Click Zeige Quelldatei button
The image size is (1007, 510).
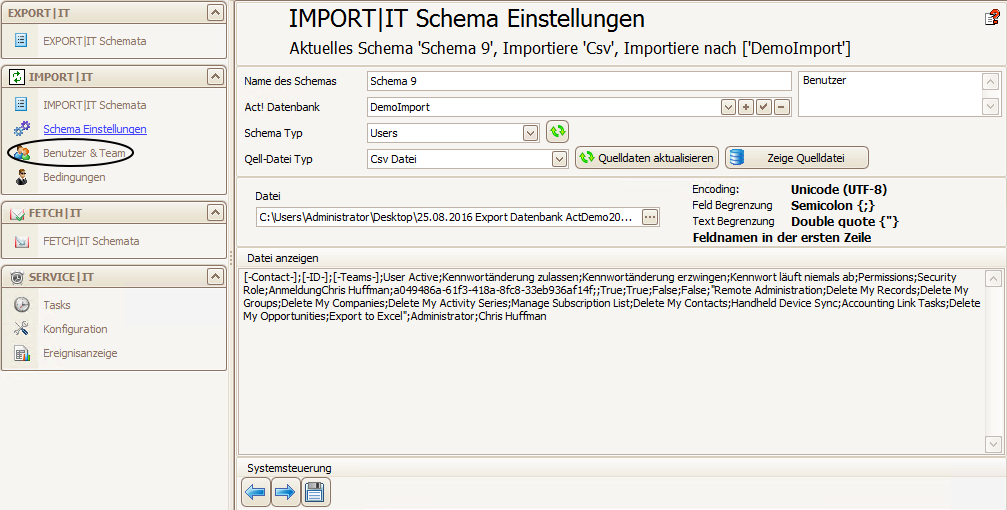click(x=797, y=158)
